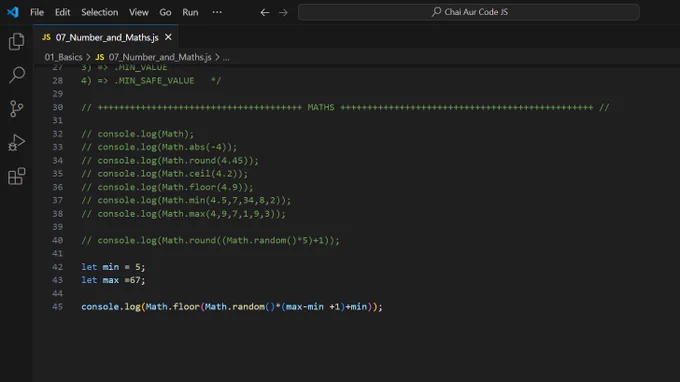Image resolution: width=680 pixels, height=382 pixels.
Task: Click the commented Math.abs(-4) line
Action: pos(159,147)
